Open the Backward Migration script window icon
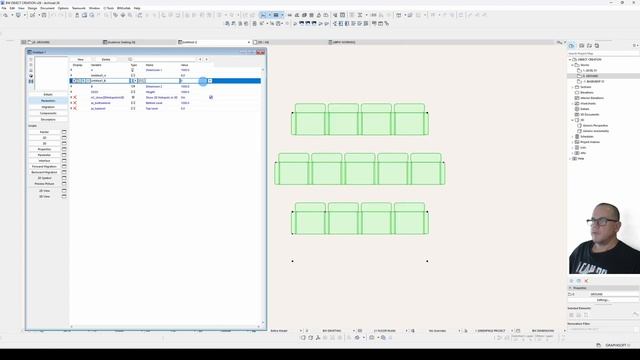The image size is (640, 360). [x=64, y=172]
